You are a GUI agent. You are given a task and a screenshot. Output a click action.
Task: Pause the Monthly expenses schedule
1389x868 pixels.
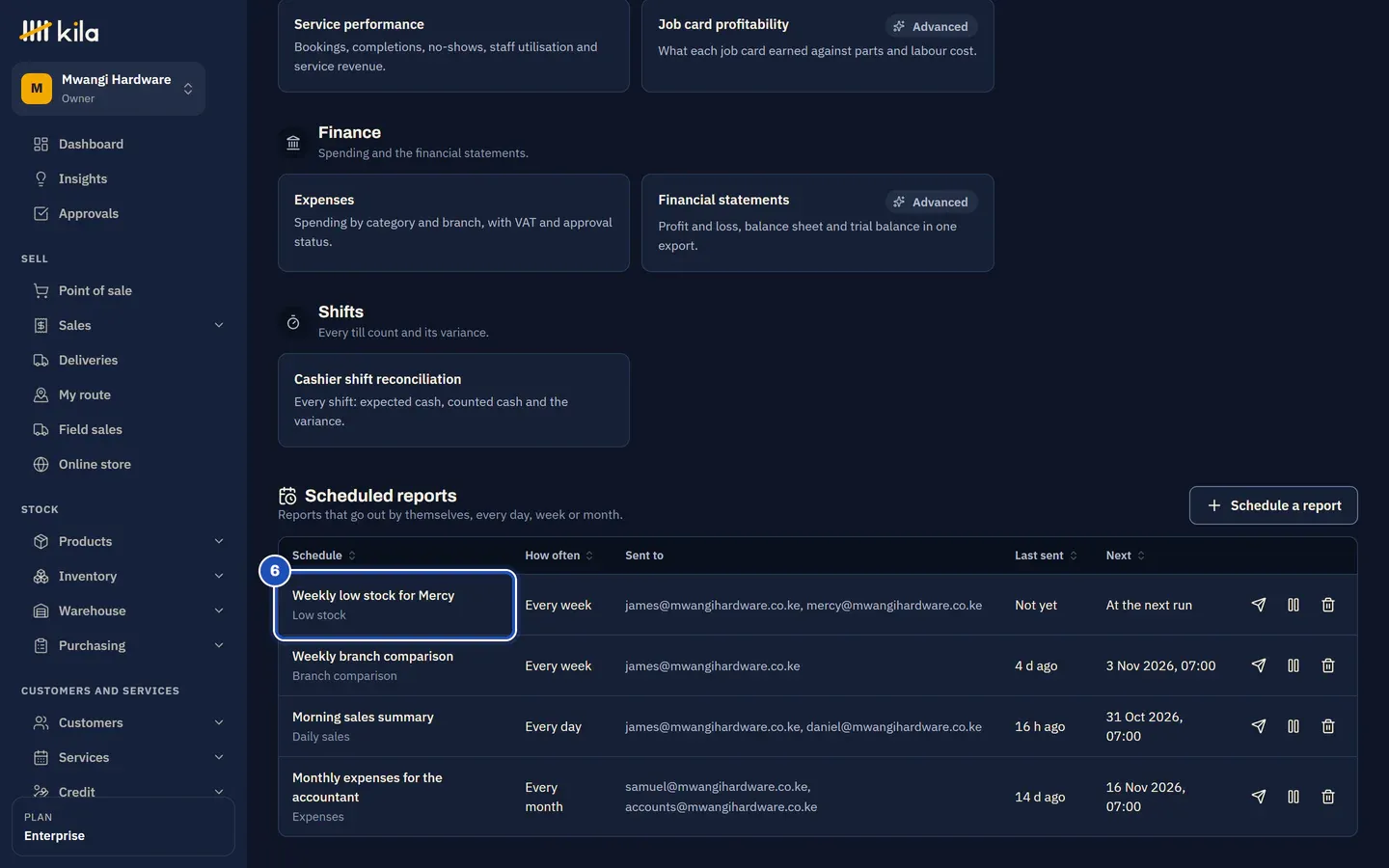tap(1294, 797)
